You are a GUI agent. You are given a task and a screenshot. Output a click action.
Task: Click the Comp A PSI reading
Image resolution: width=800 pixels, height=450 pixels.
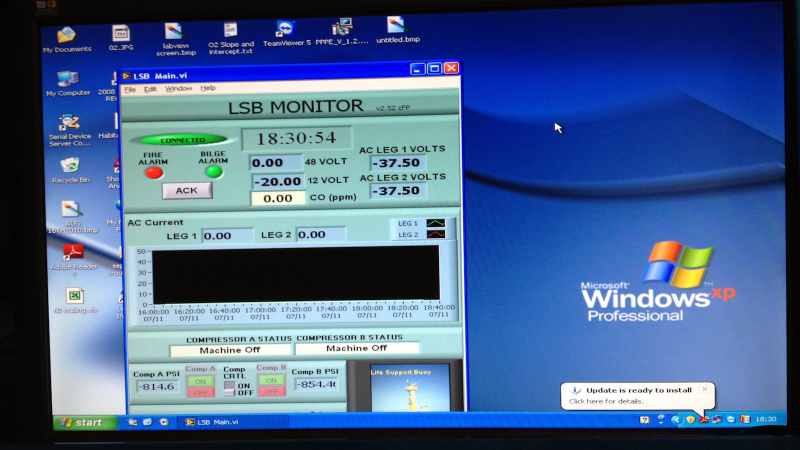pos(157,387)
